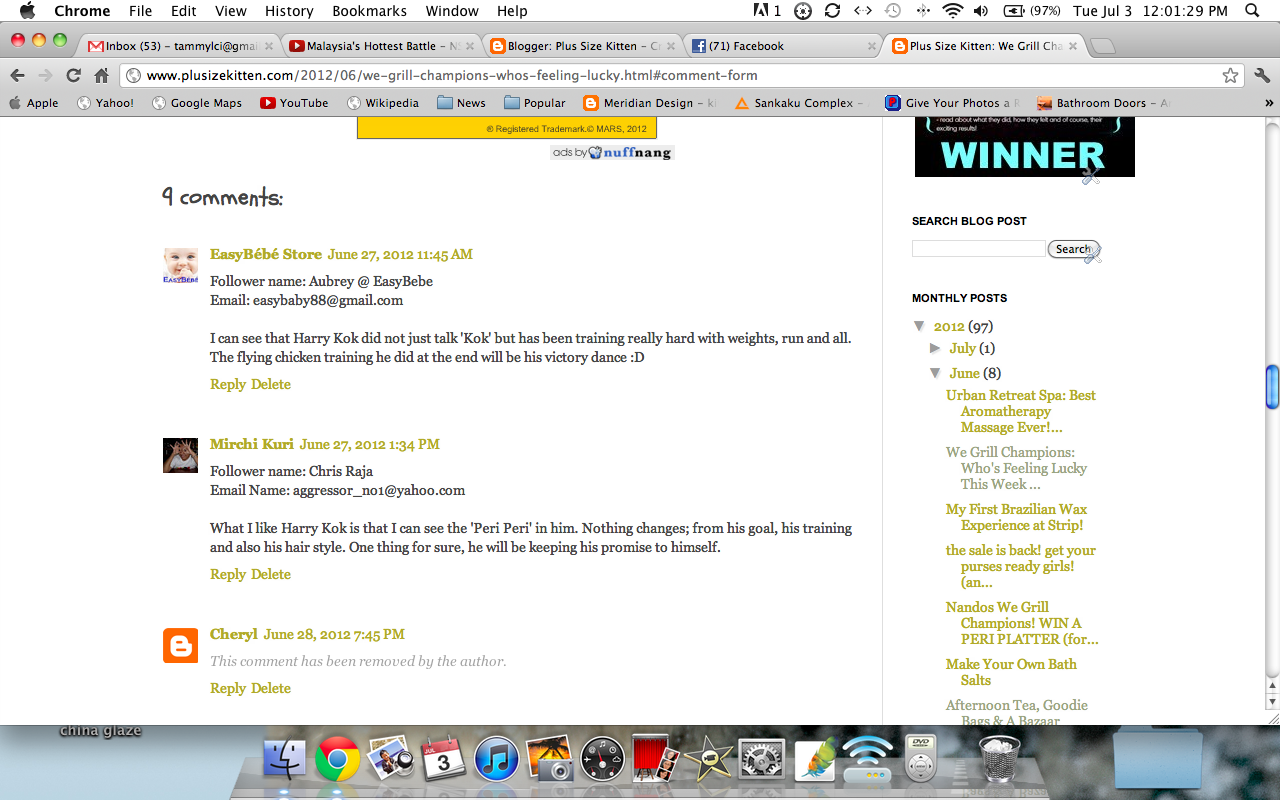Screen dimensions: 1280x800
Task: Open a new tab
Action: click(x=1101, y=46)
